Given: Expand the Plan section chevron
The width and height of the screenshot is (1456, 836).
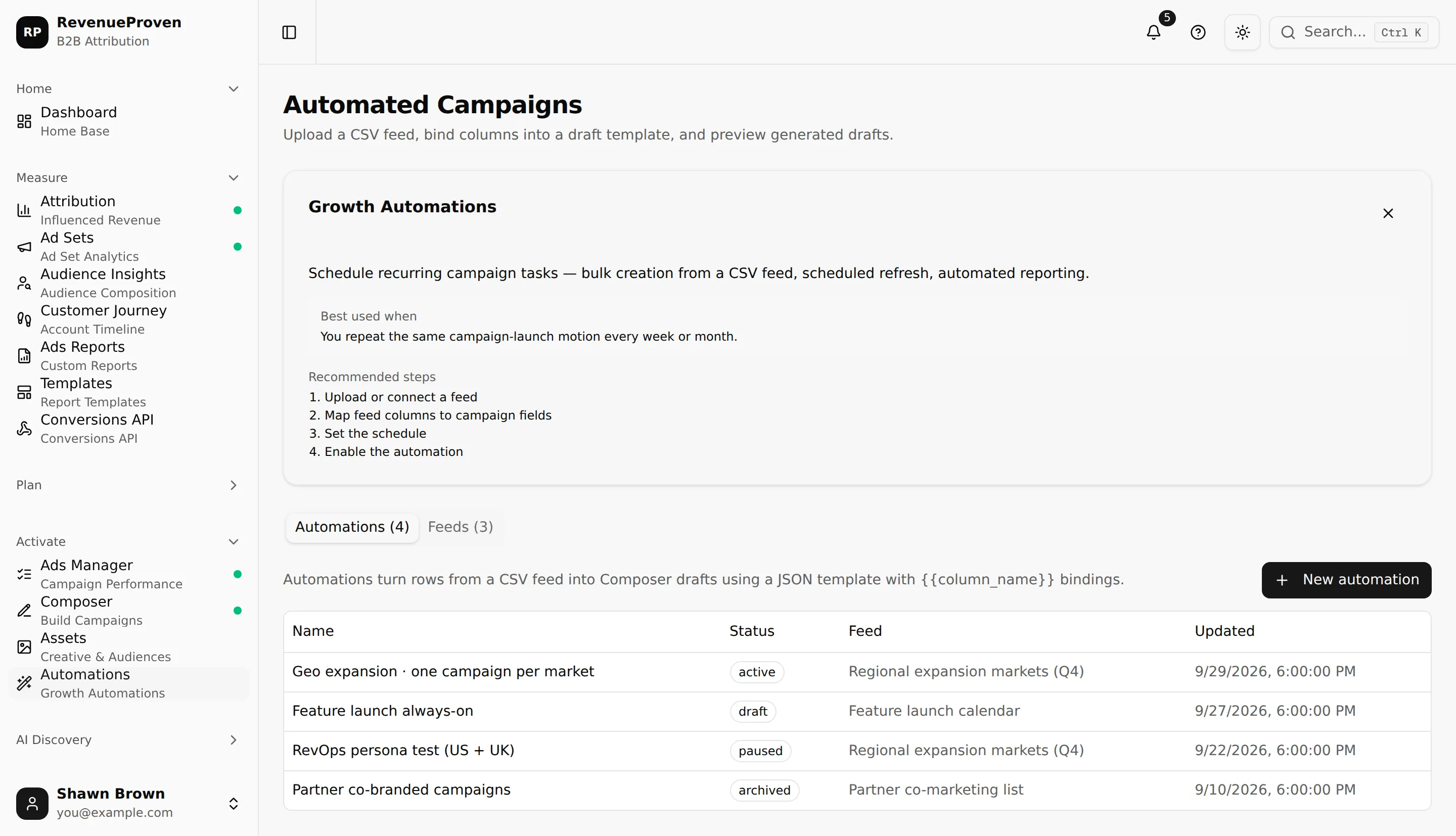Looking at the screenshot, I should pos(233,485).
